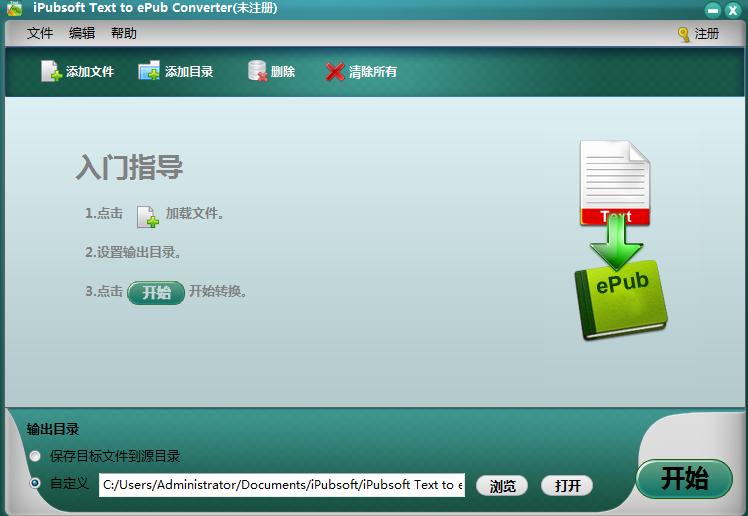The width and height of the screenshot is (748, 516).
Task: Click the 开始 sample button in the guide
Action: (156, 292)
